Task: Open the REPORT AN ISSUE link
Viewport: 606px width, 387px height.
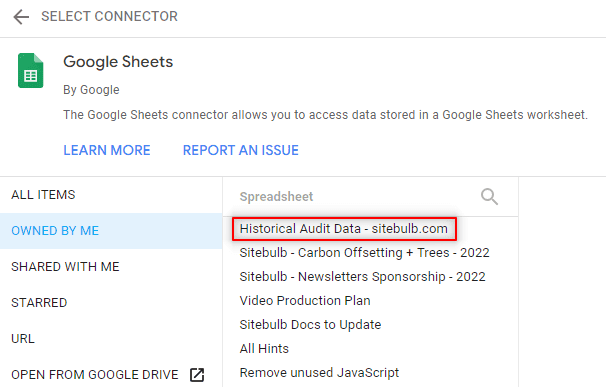Action: pos(240,150)
